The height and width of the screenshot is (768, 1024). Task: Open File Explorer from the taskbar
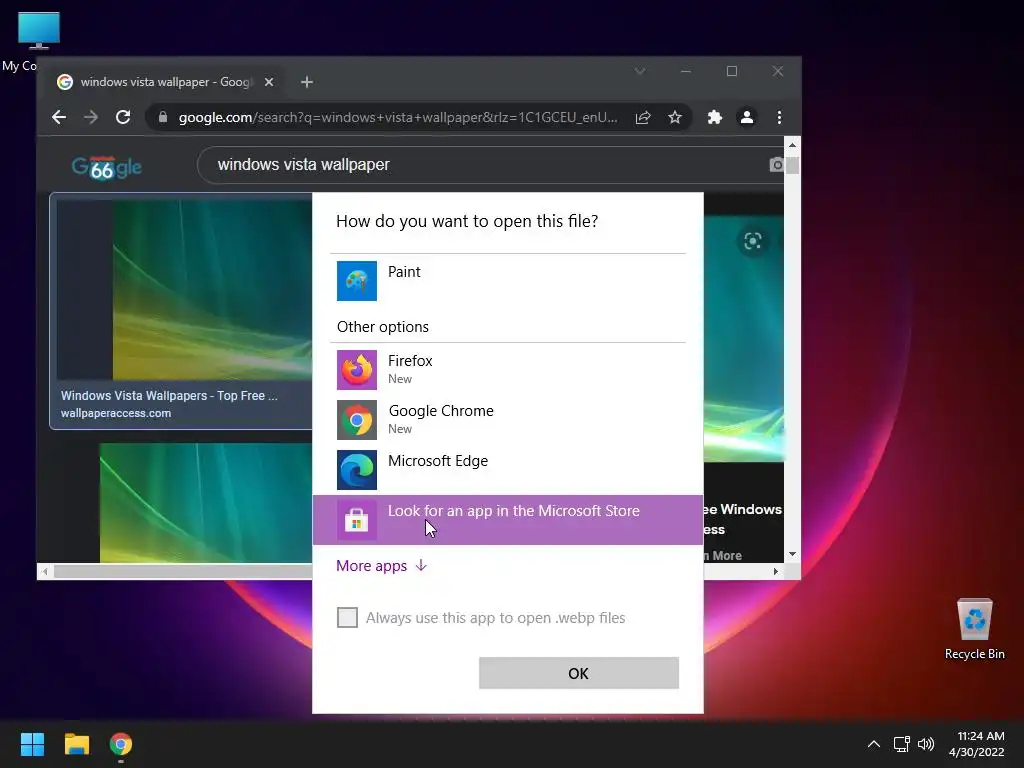pyautogui.click(x=76, y=744)
